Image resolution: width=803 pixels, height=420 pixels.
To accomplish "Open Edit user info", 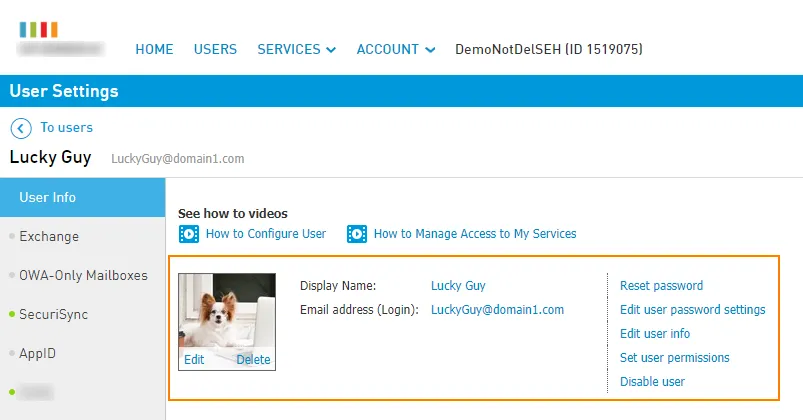I will tap(654, 333).
